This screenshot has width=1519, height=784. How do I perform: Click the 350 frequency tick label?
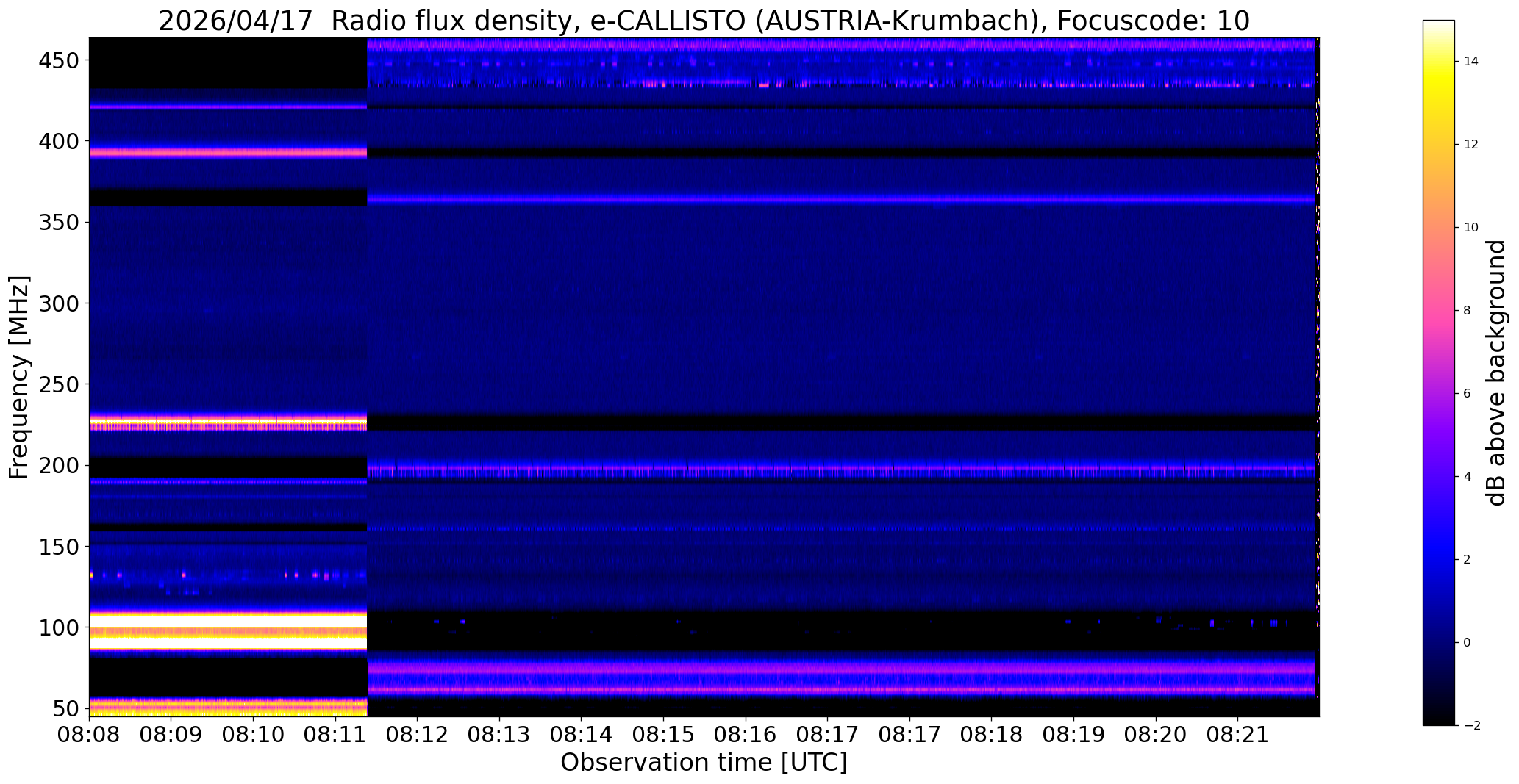[59, 223]
